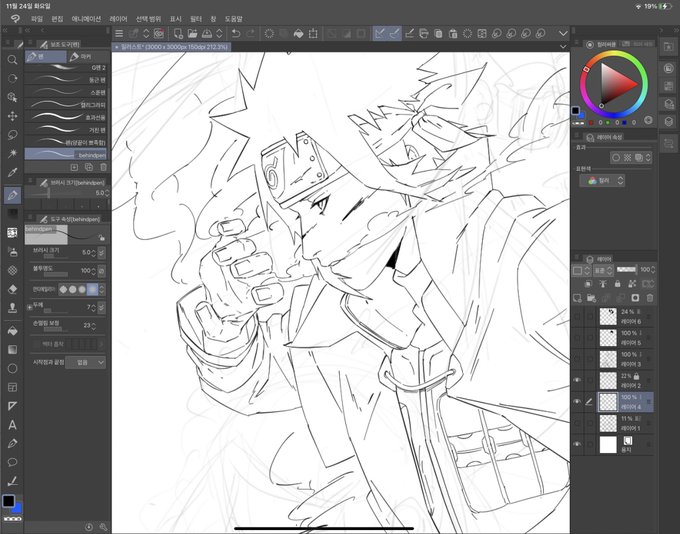
Task: Select the Figure ellipse tool
Action: click(x=12, y=368)
